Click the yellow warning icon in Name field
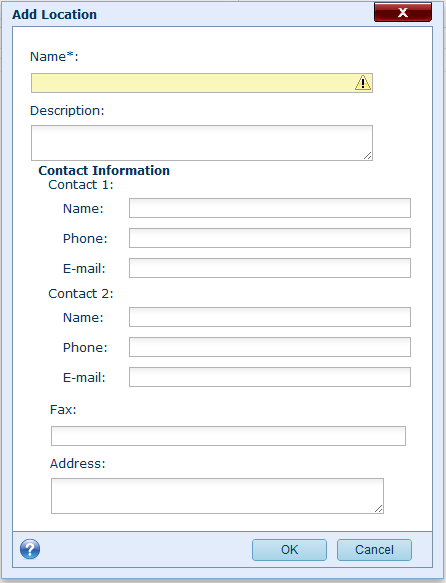Screen dimensions: 446x583 (x=363, y=83)
